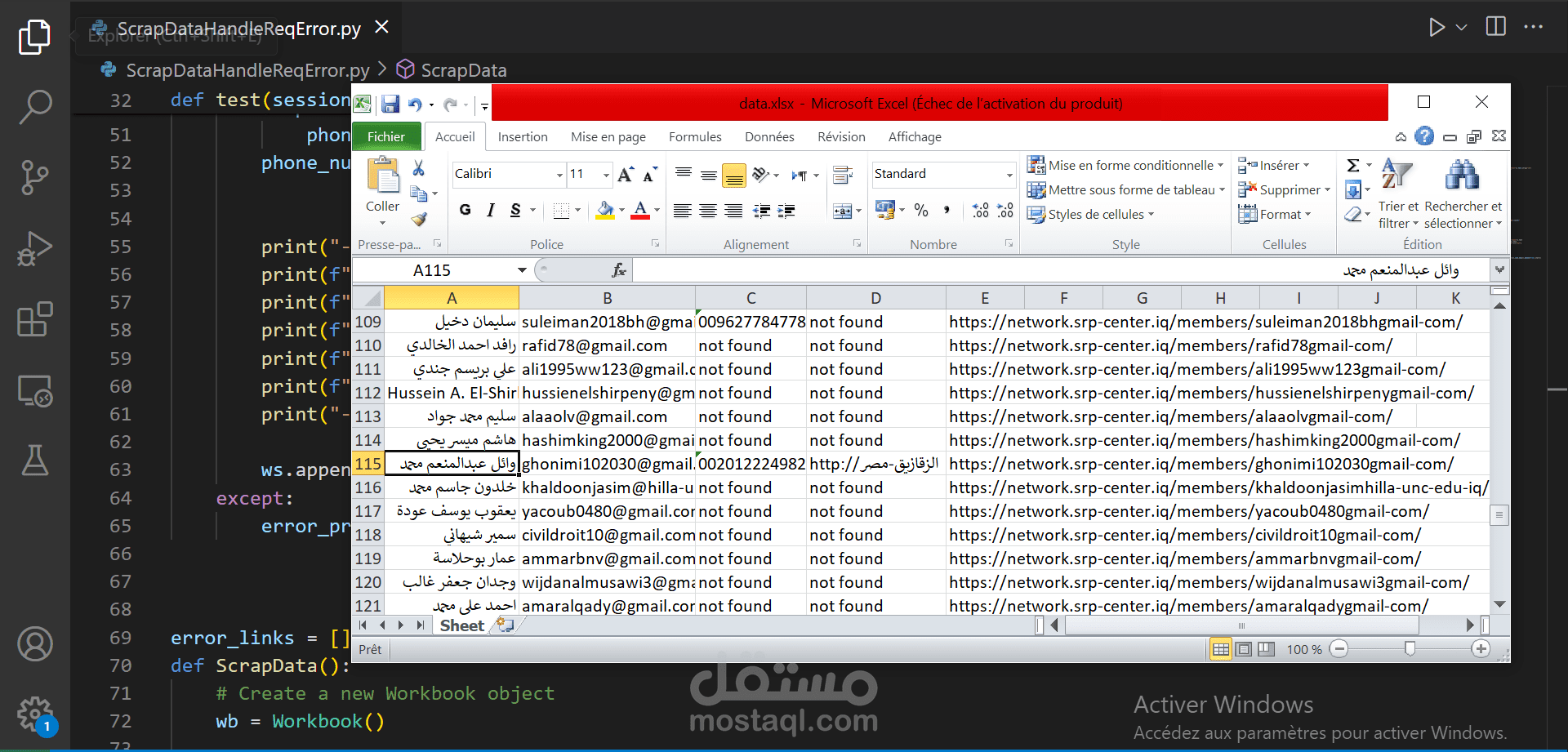The width and height of the screenshot is (1568, 752).
Task: Open Mise en forme conditionnelle dropdown
Action: coord(1125,165)
